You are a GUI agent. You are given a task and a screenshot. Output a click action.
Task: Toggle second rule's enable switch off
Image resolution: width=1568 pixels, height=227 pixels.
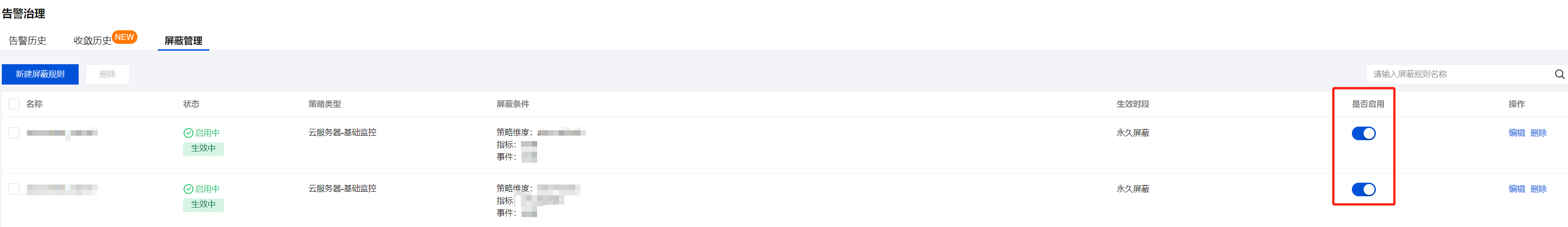[x=1364, y=189]
